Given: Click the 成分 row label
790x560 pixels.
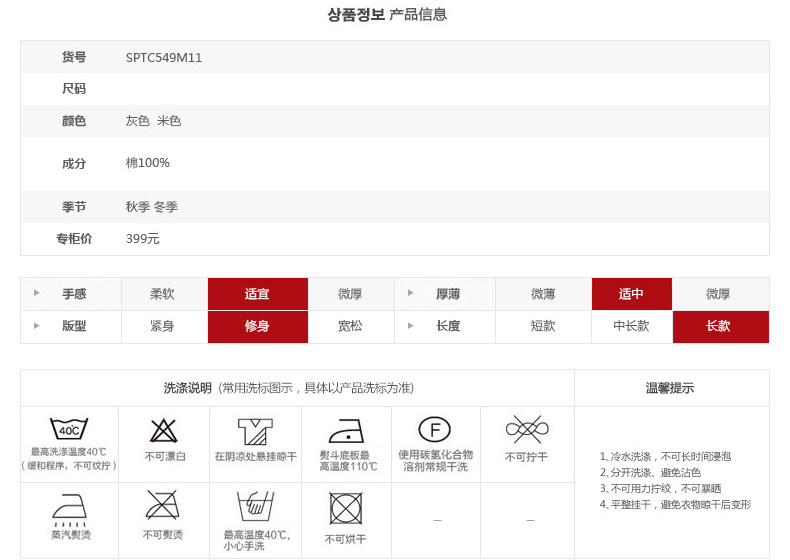Looking at the screenshot, I should (x=74, y=164).
